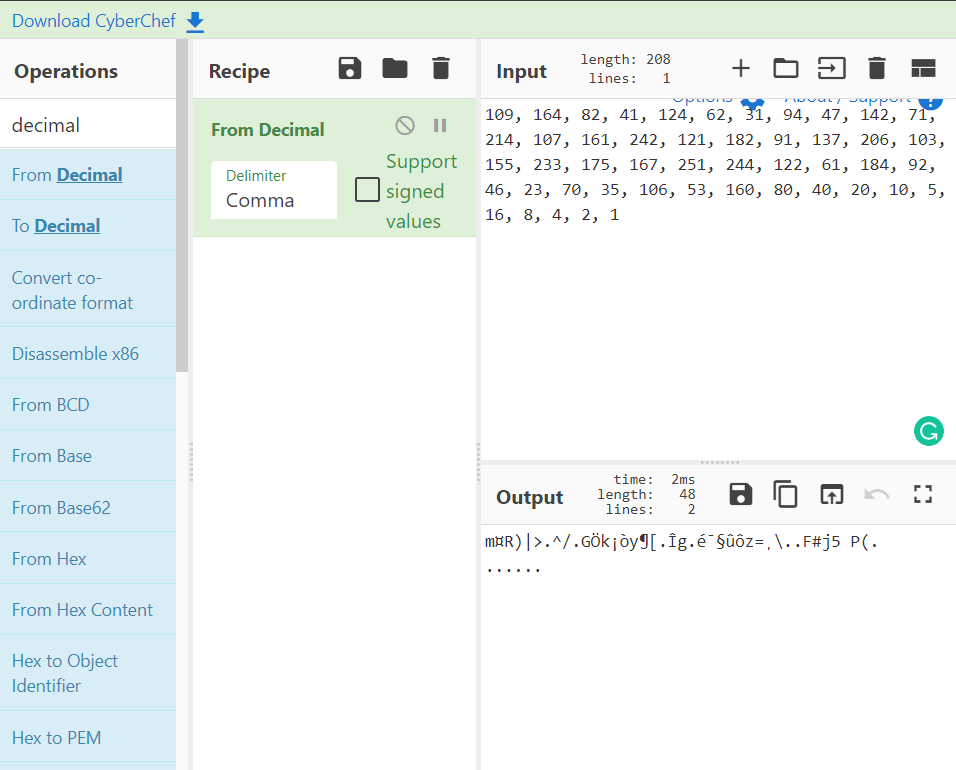Click the Recipe heading

tap(239, 71)
